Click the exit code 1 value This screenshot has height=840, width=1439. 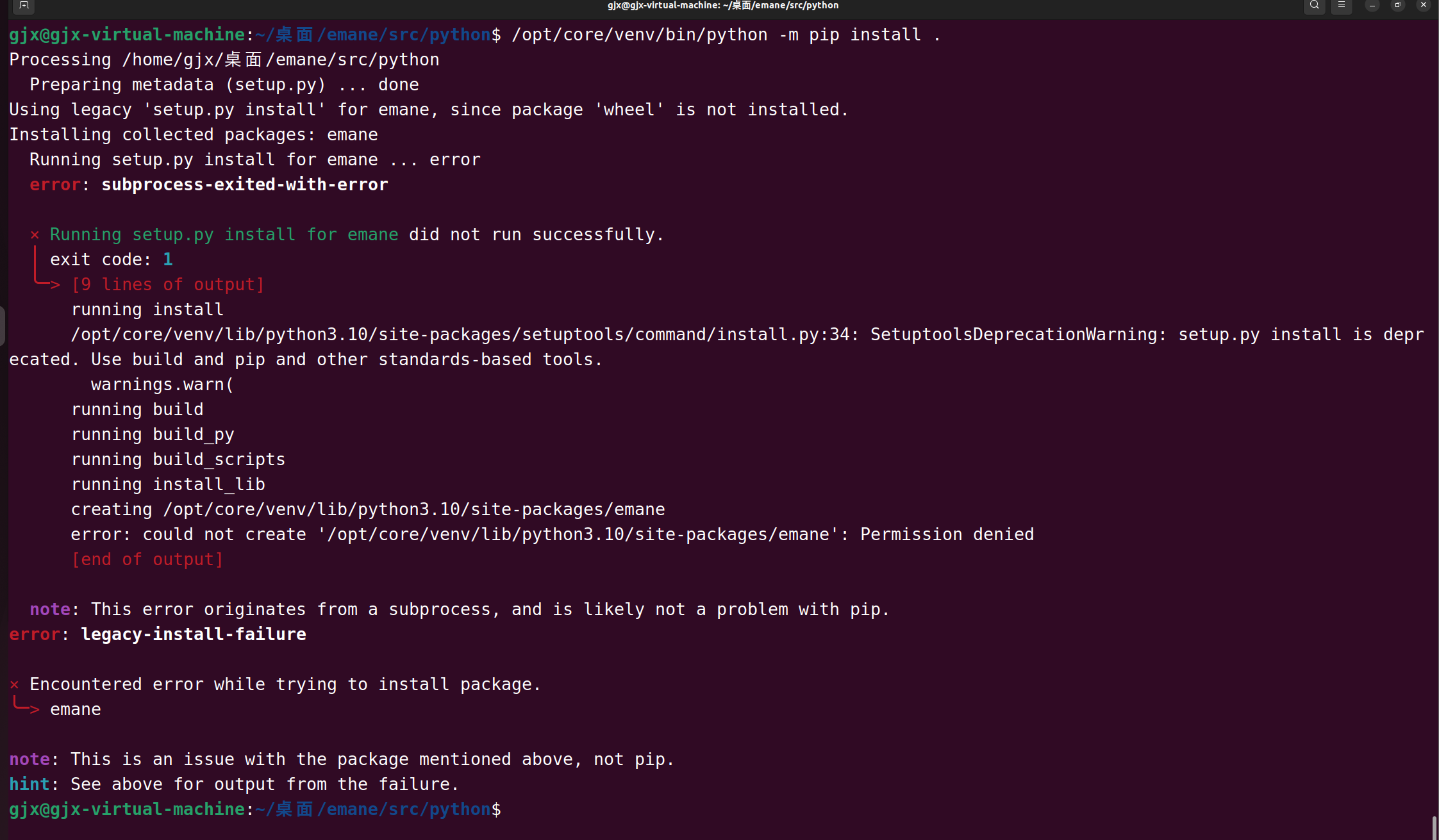click(169, 259)
